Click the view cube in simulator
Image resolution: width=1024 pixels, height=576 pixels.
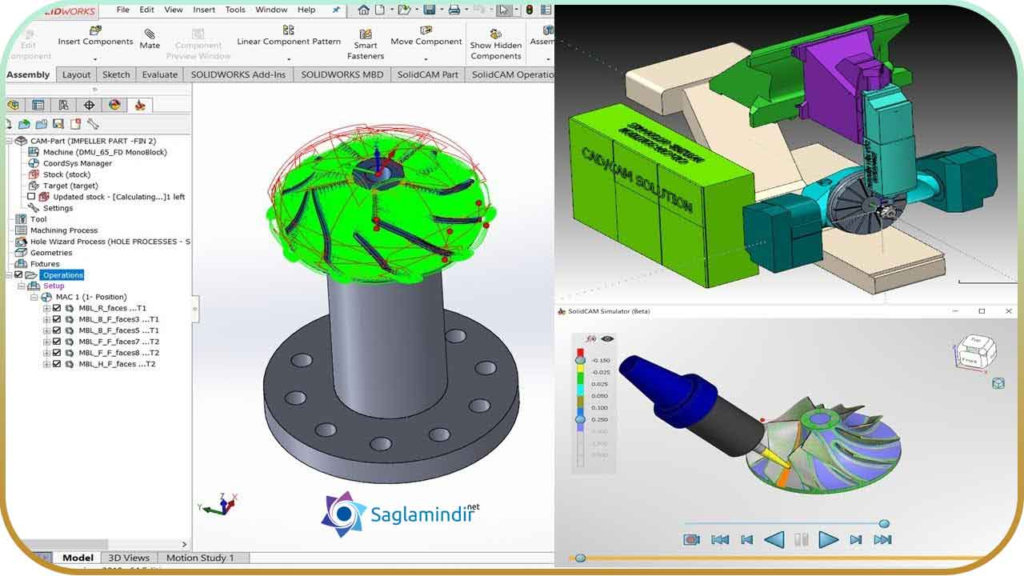point(974,353)
